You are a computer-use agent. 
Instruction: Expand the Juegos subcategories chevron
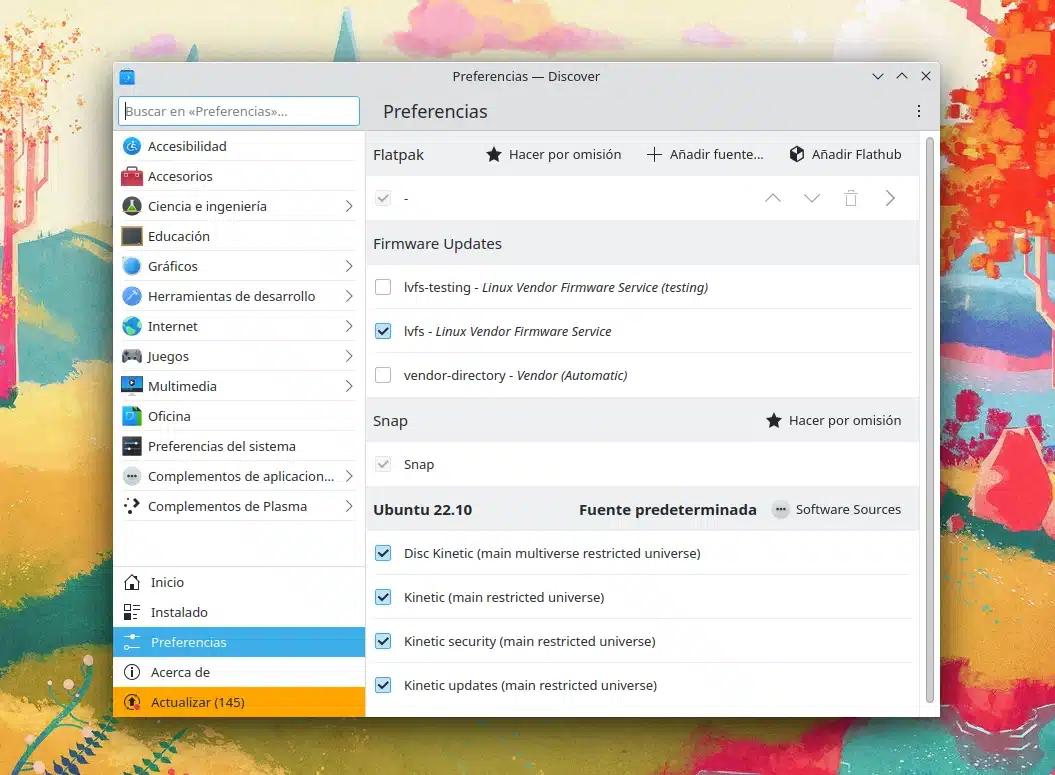pyautogui.click(x=349, y=356)
